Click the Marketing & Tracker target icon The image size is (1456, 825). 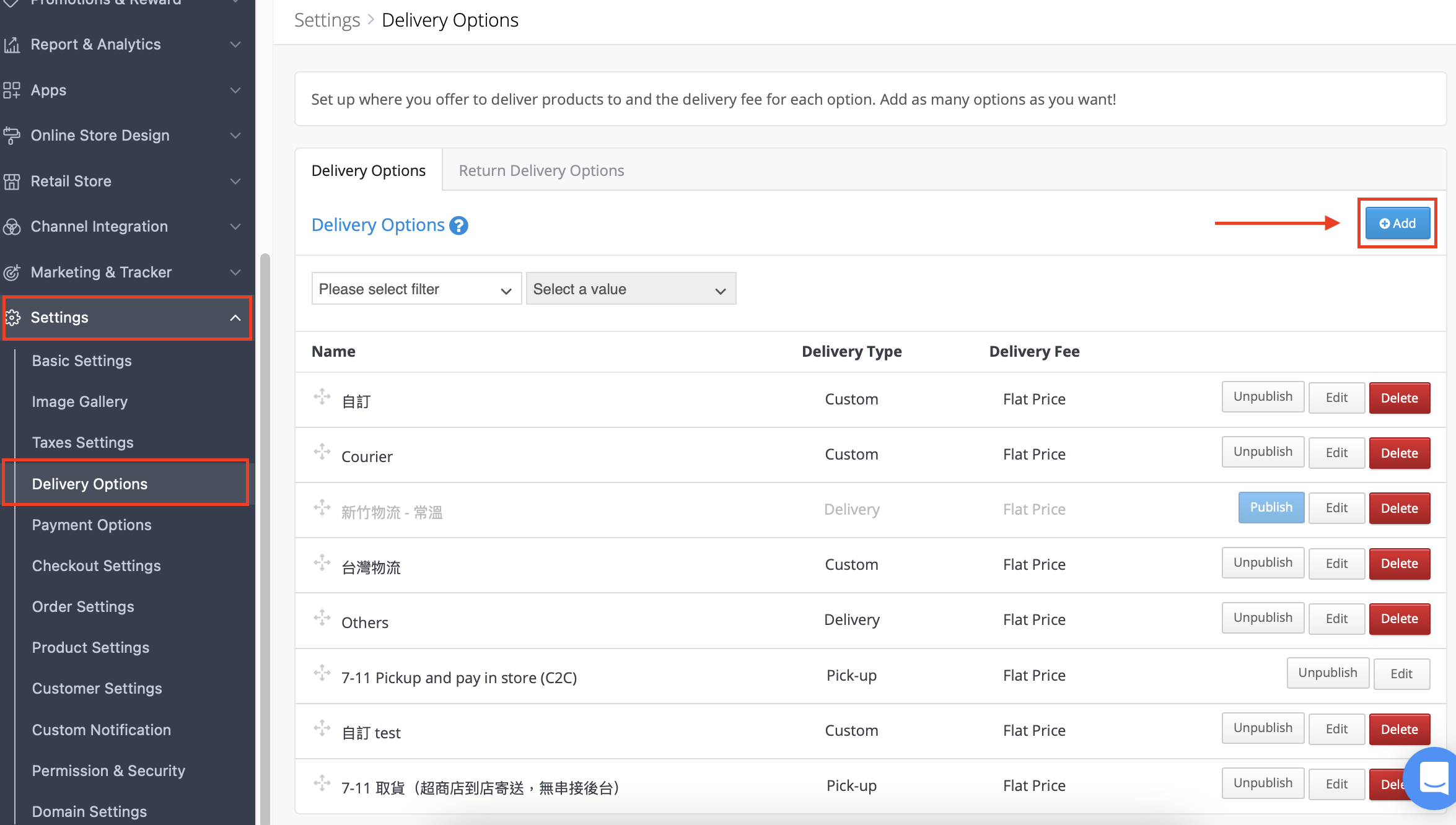pos(12,273)
